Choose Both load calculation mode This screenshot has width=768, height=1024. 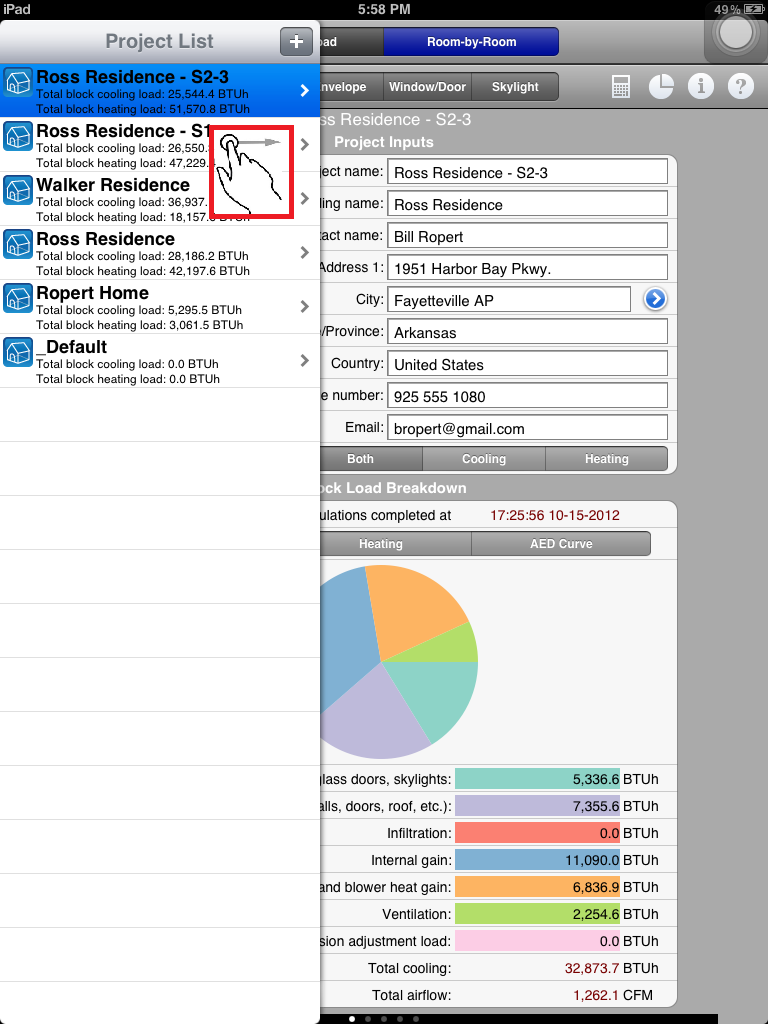pyautogui.click(x=371, y=458)
